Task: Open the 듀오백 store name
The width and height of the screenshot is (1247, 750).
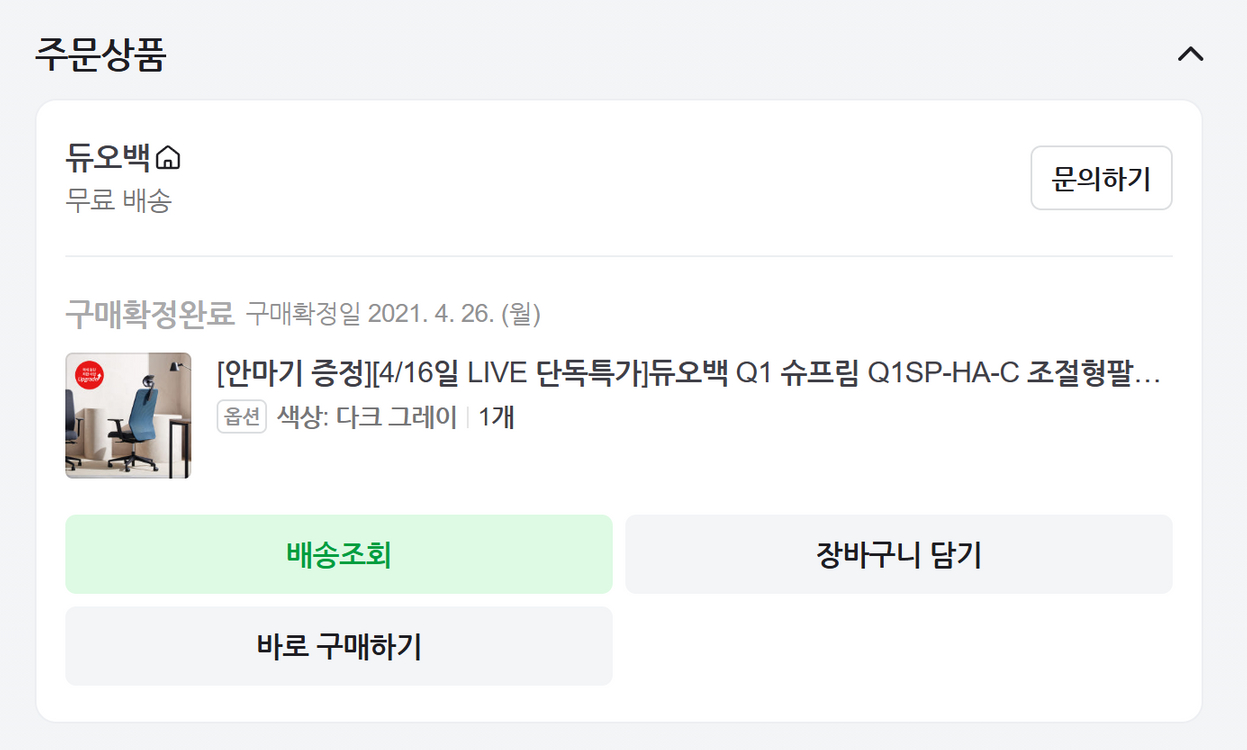Action: (108, 157)
